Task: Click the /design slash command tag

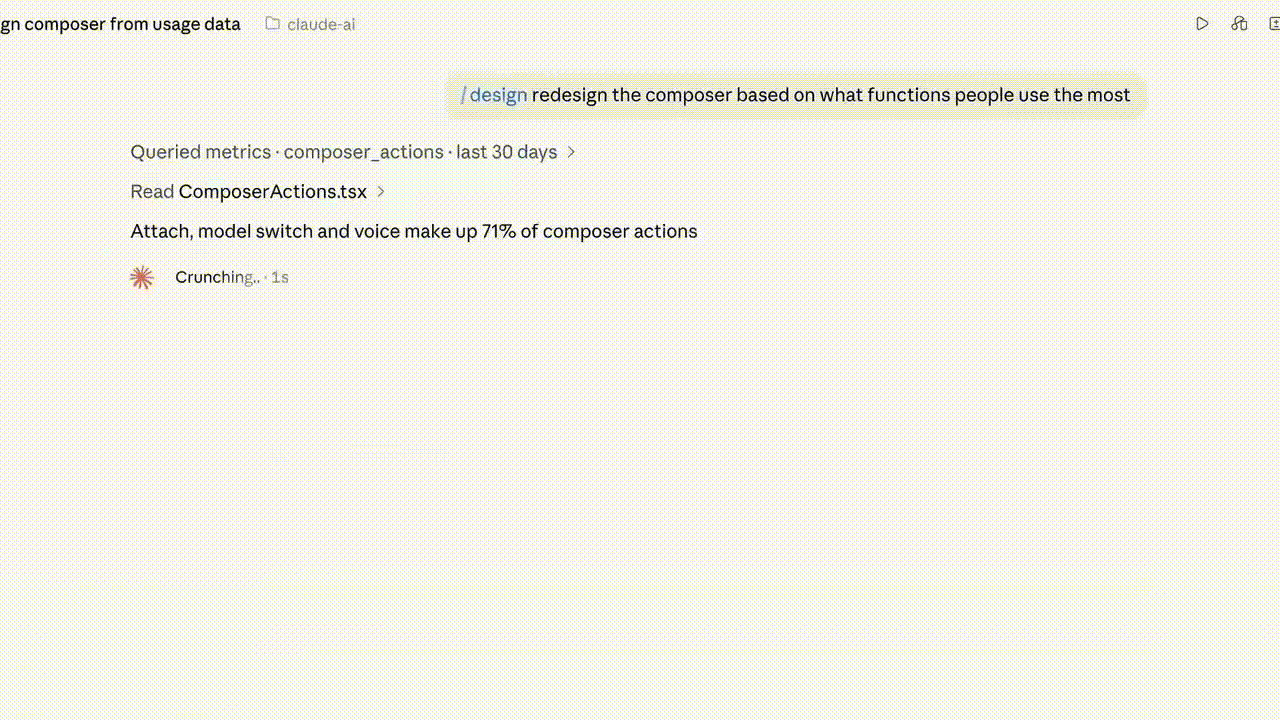Action: [x=494, y=95]
